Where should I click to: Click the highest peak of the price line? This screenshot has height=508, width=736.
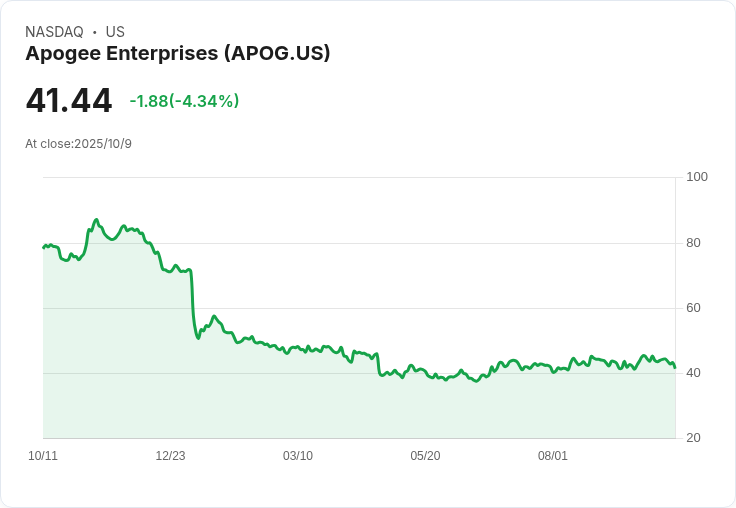click(96, 220)
